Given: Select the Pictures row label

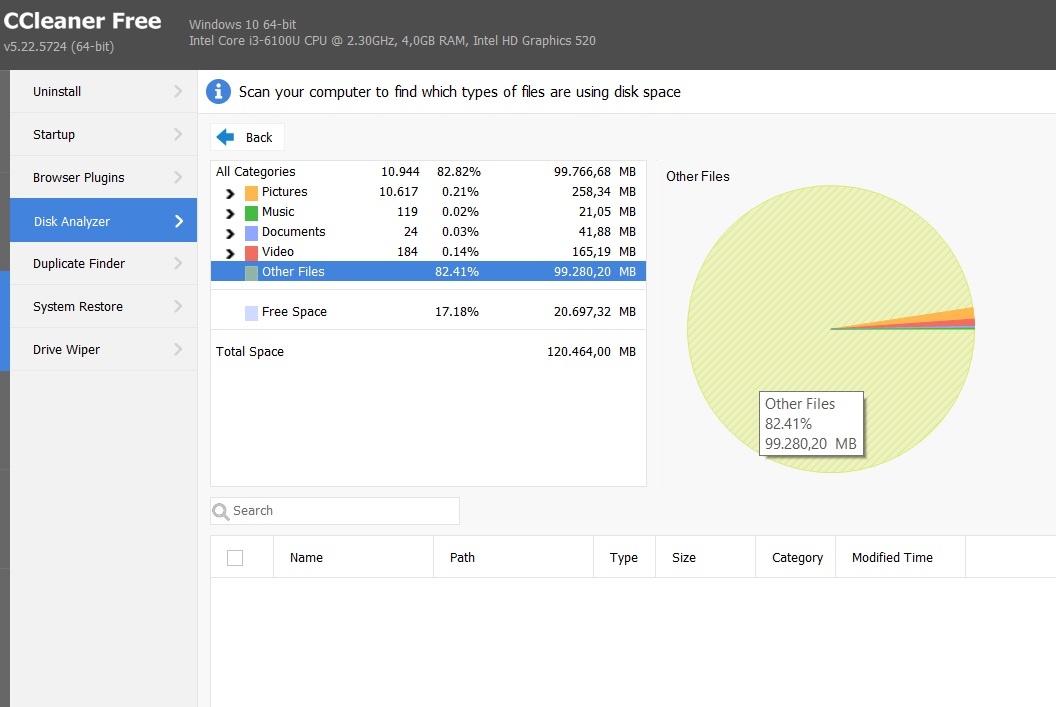Looking at the screenshot, I should point(284,192).
